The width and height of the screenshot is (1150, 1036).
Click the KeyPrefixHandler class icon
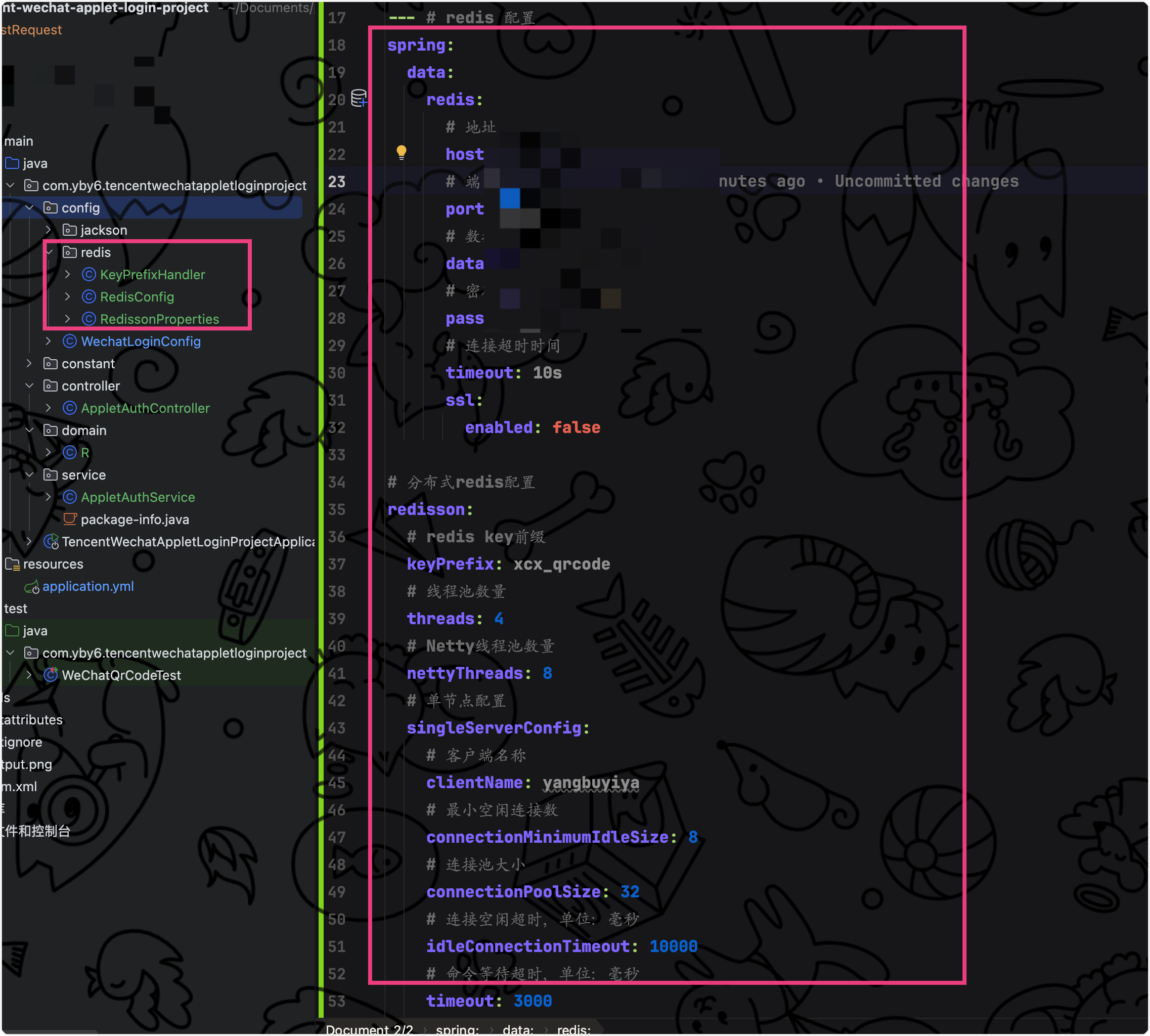coord(89,275)
